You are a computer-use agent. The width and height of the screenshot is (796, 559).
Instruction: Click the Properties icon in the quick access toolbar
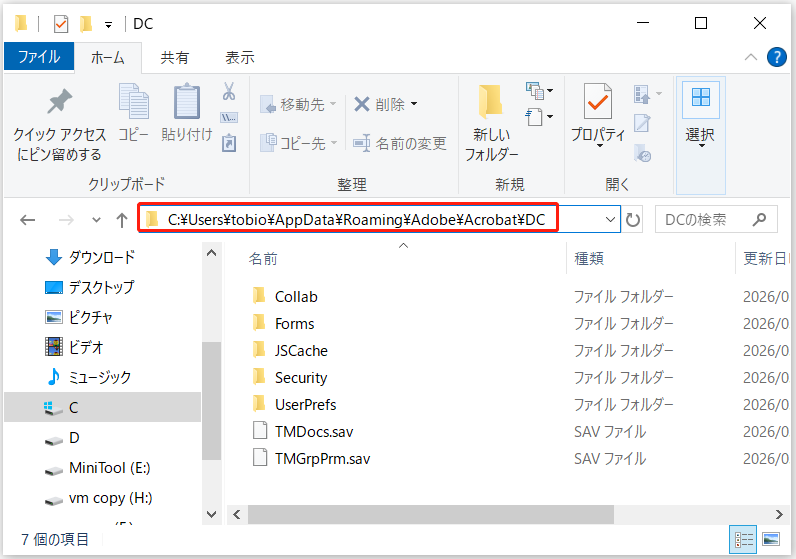pyautogui.click(x=60, y=23)
